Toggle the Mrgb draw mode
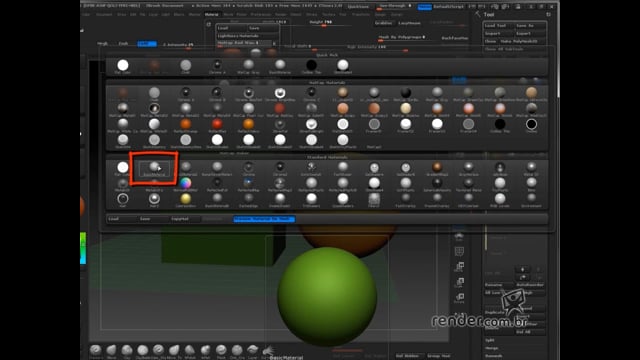 point(102,43)
